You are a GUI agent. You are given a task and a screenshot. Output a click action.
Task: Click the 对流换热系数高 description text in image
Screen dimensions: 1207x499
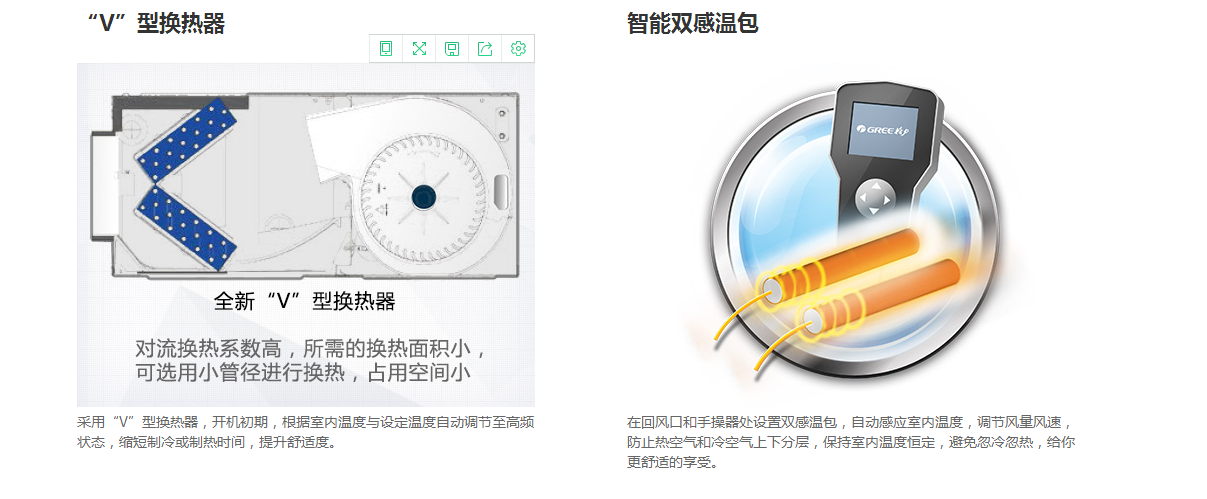(x=313, y=361)
